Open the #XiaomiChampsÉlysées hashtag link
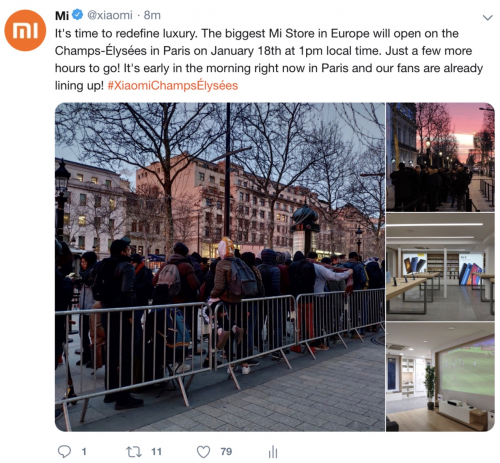500x463 pixels. pos(173,85)
